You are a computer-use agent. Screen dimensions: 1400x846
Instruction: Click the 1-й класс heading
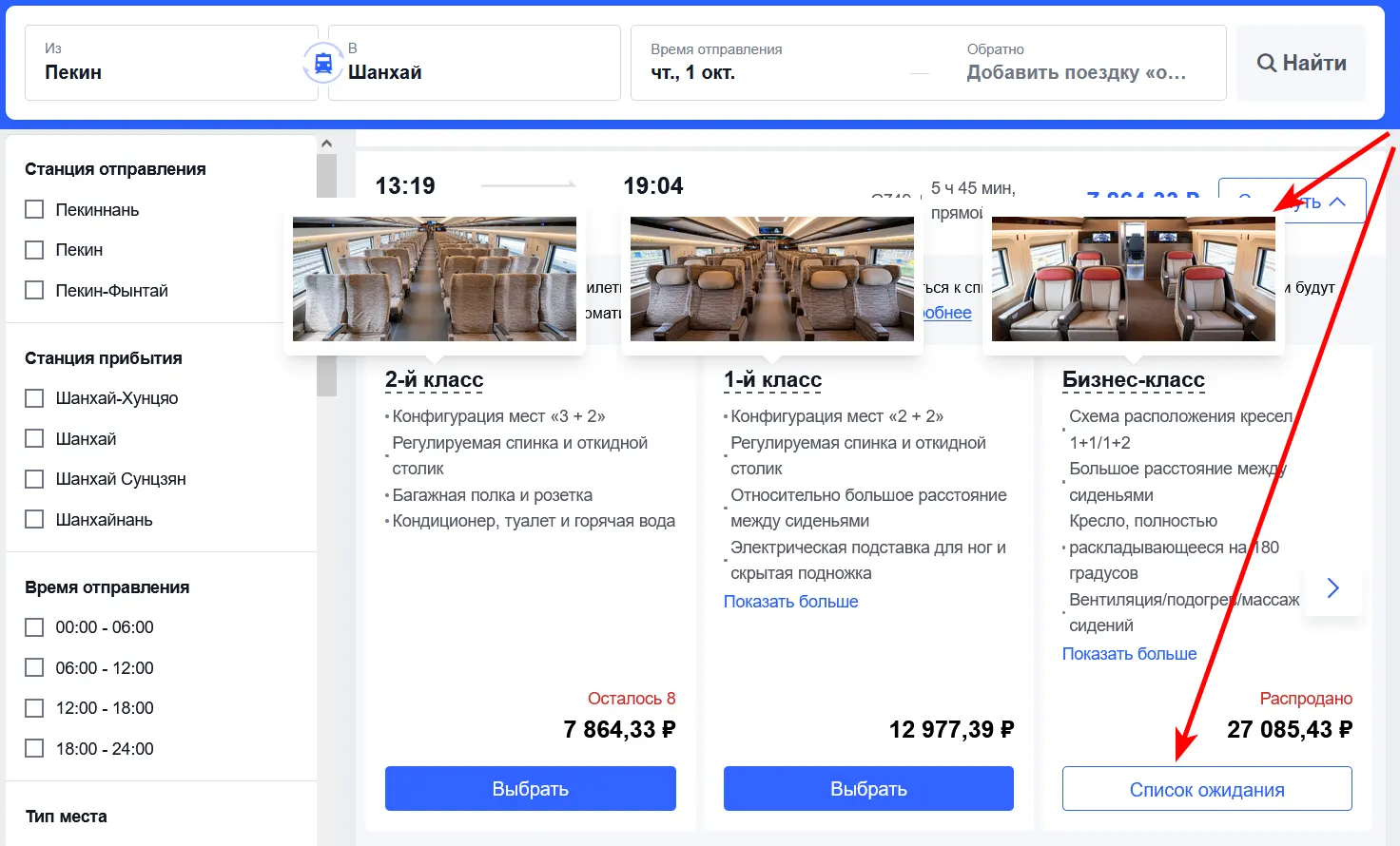(x=772, y=380)
